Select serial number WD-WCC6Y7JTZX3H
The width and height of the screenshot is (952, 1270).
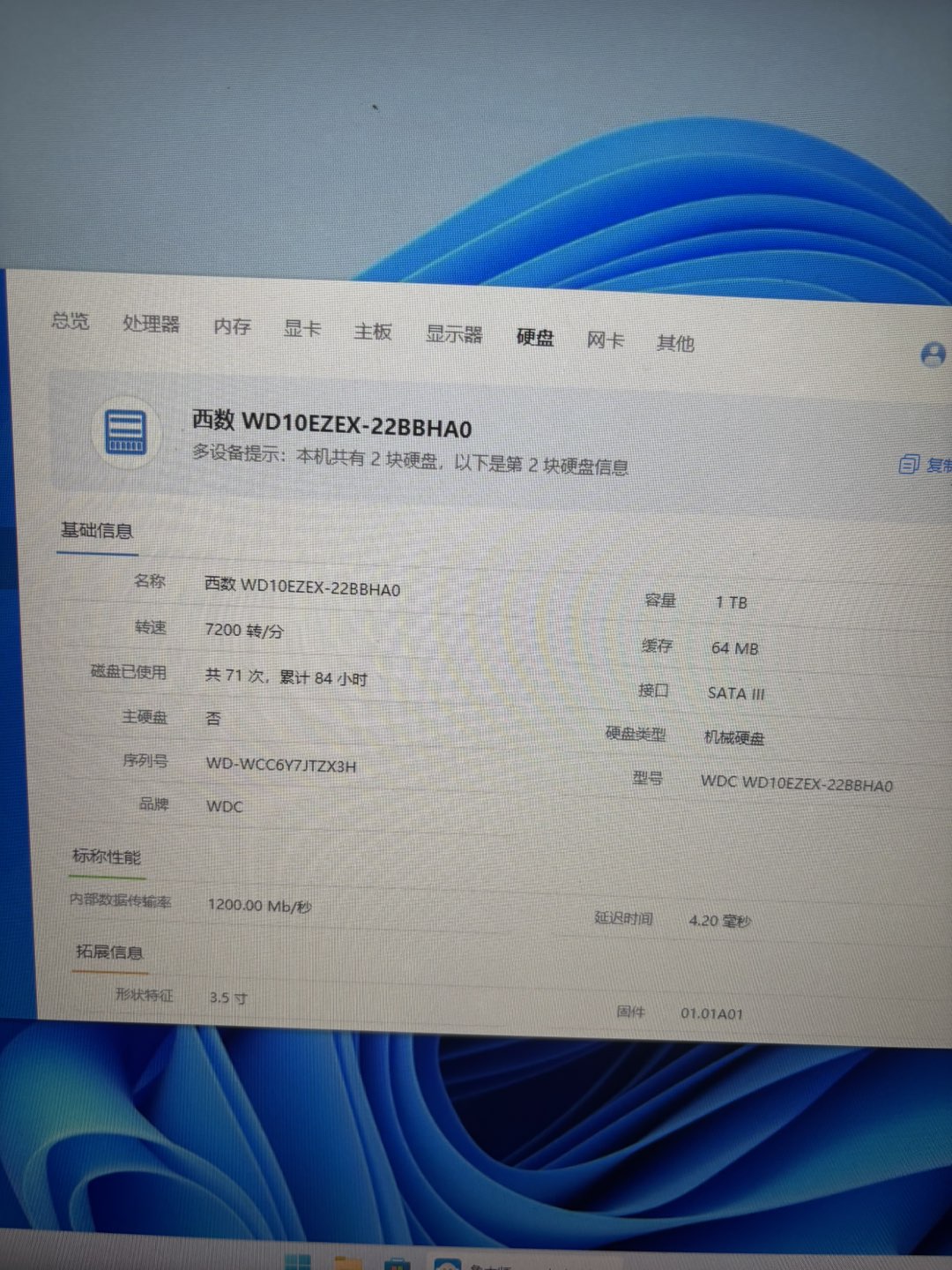[x=281, y=765]
